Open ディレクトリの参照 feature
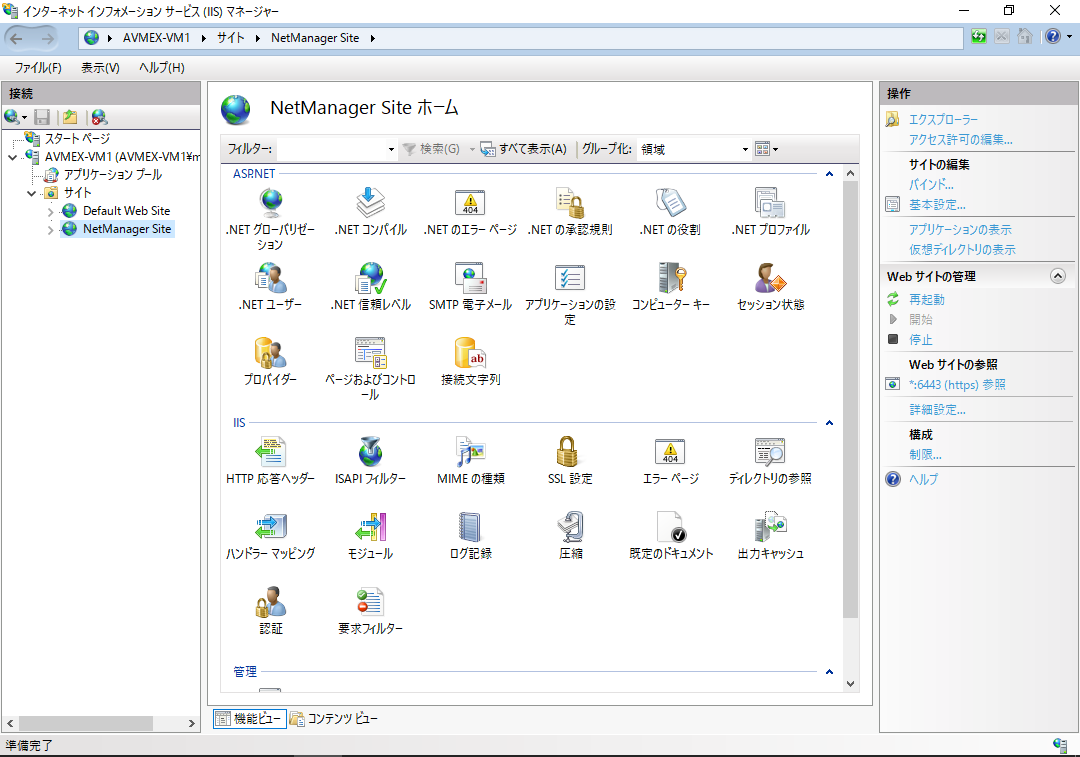Screen dimensions: 1080x757 click(770, 461)
